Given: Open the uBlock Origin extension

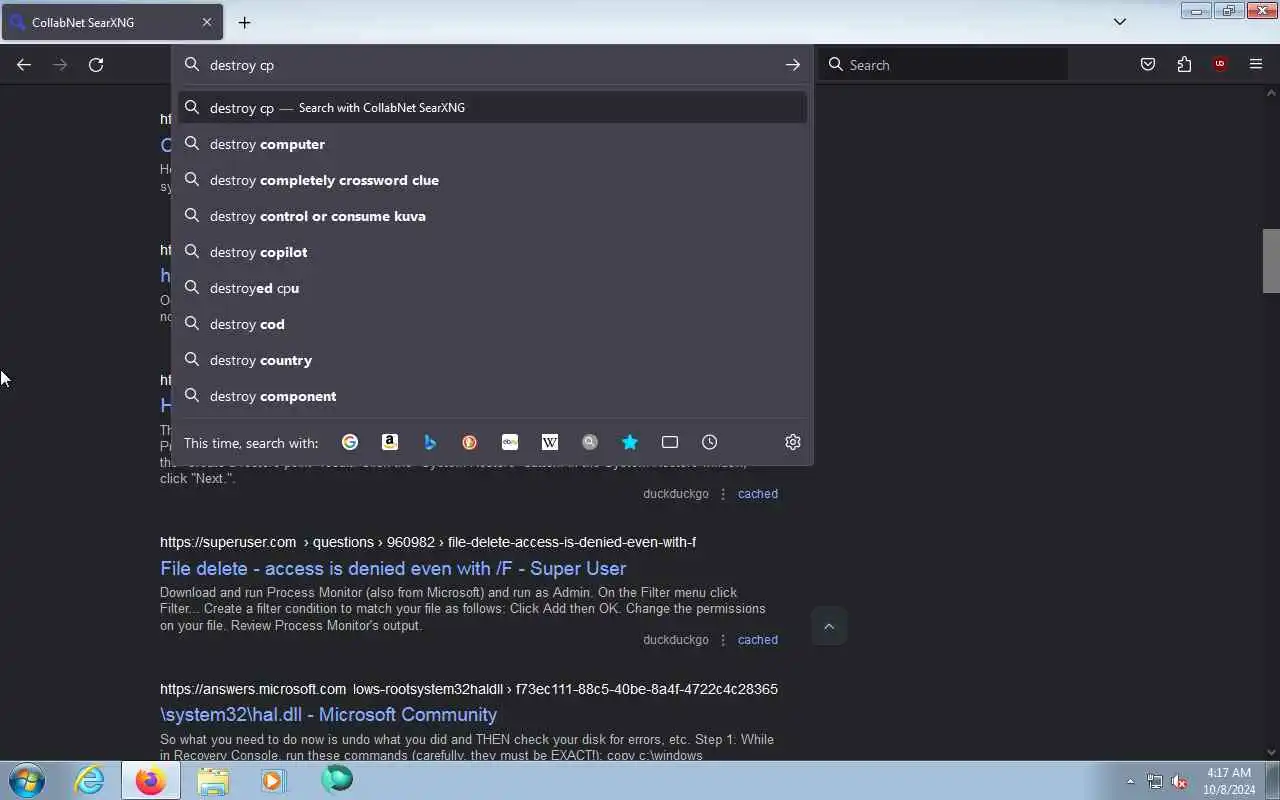Looking at the screenshot, I should point(1220,65).
